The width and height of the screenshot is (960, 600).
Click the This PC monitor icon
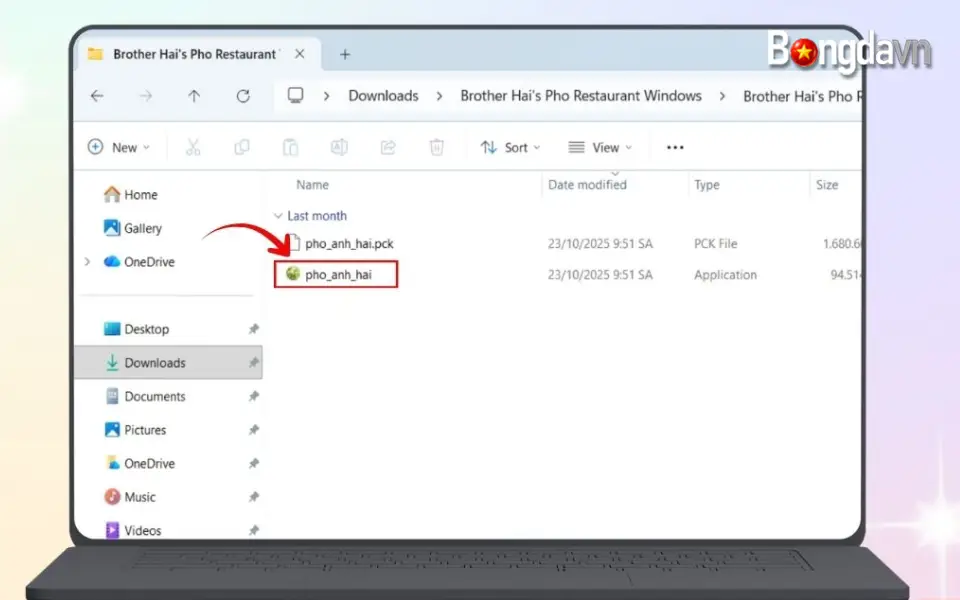point(296,96)
